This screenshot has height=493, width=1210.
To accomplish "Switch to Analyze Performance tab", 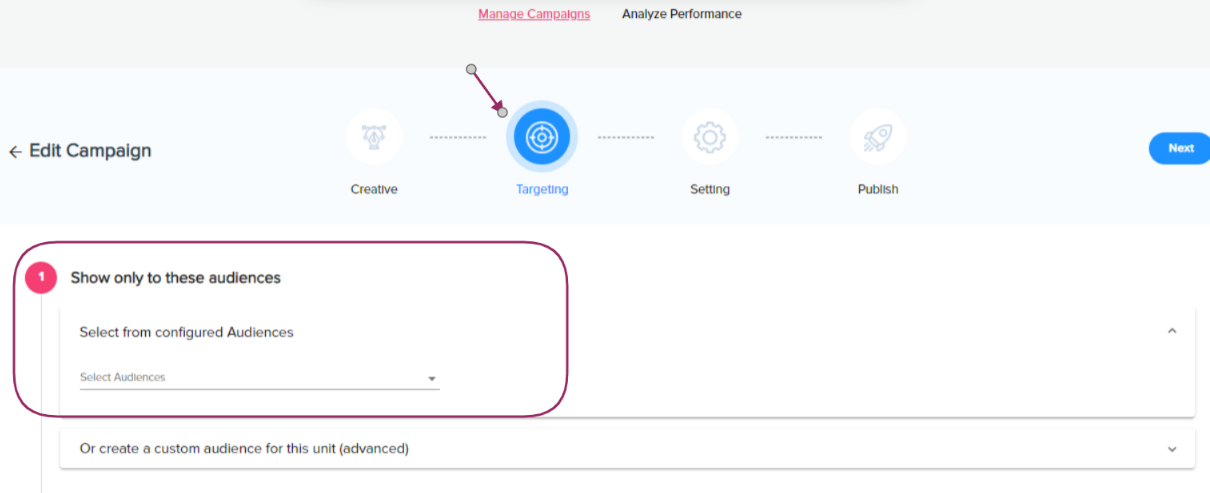I will [682, 14].
